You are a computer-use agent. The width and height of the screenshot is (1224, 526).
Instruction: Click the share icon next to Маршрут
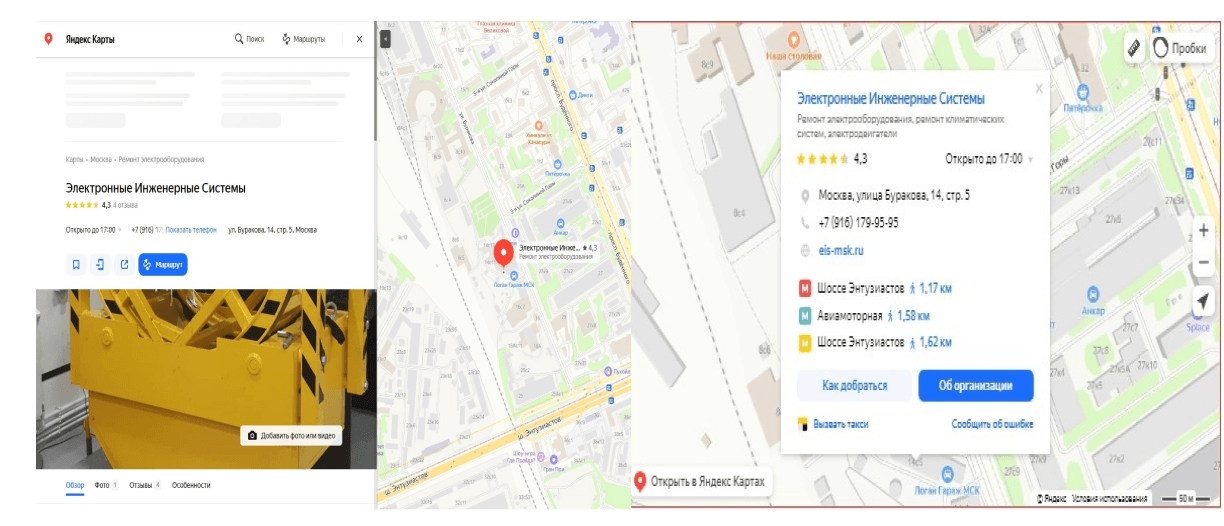pyautogui.click(x=124, y=265)
